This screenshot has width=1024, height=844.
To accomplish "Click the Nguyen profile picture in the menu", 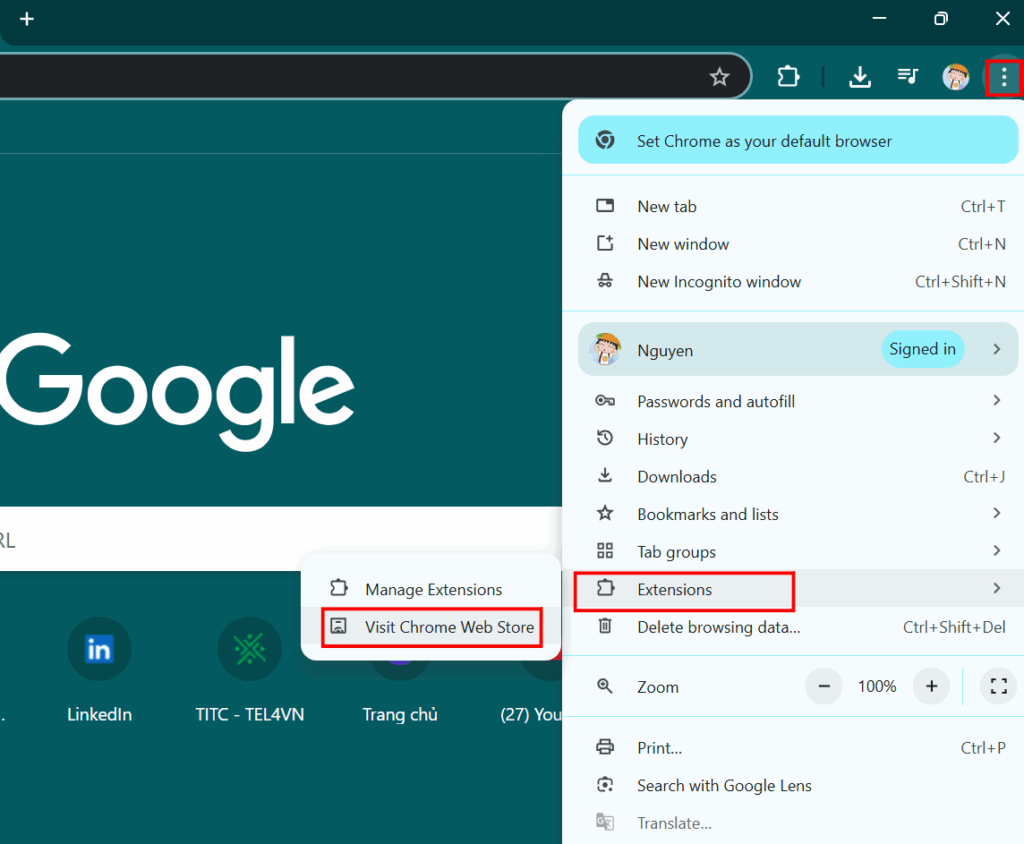I will (605, 349).
